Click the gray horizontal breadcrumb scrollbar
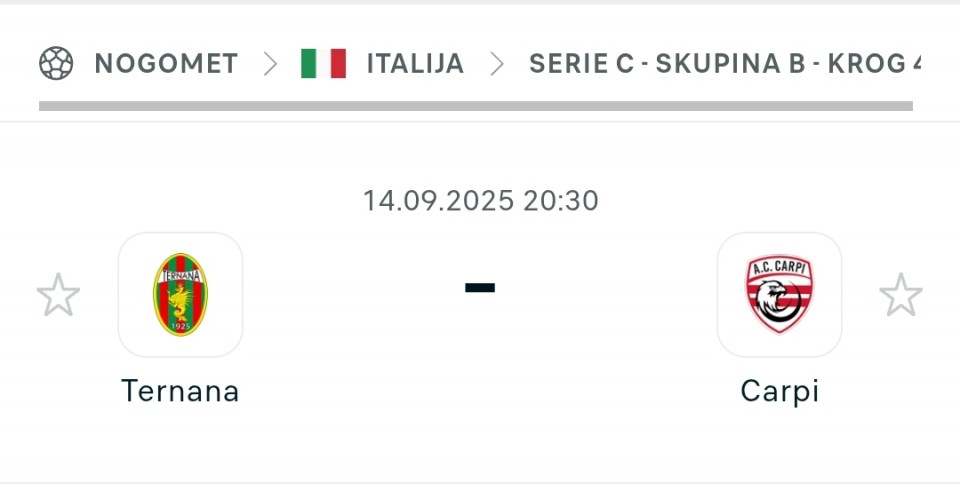960x499 pixels. [476, 106]
